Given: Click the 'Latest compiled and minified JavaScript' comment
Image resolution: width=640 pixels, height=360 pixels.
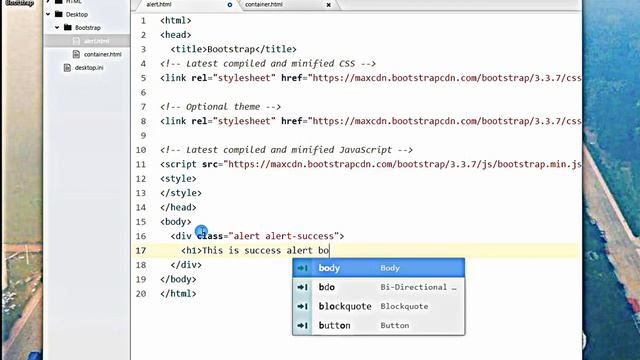Looking at the screenshot, I should (286, 150).
